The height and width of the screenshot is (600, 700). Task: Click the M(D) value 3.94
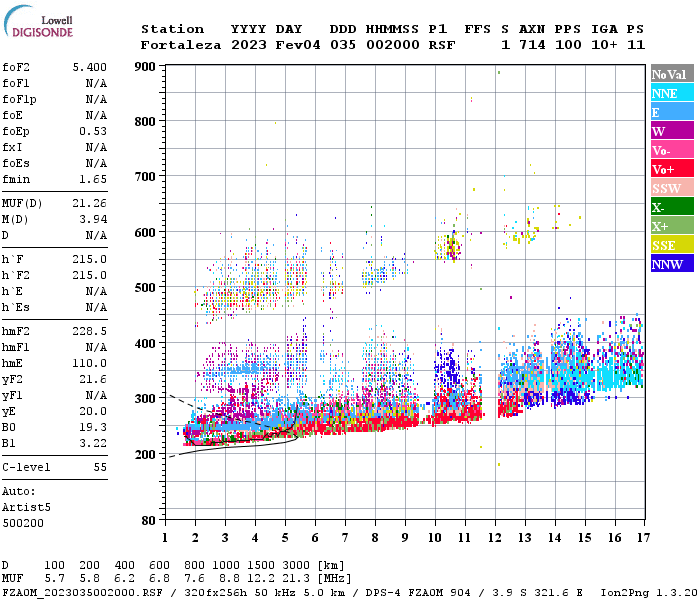pyautogui.click(x=93, y=219)
